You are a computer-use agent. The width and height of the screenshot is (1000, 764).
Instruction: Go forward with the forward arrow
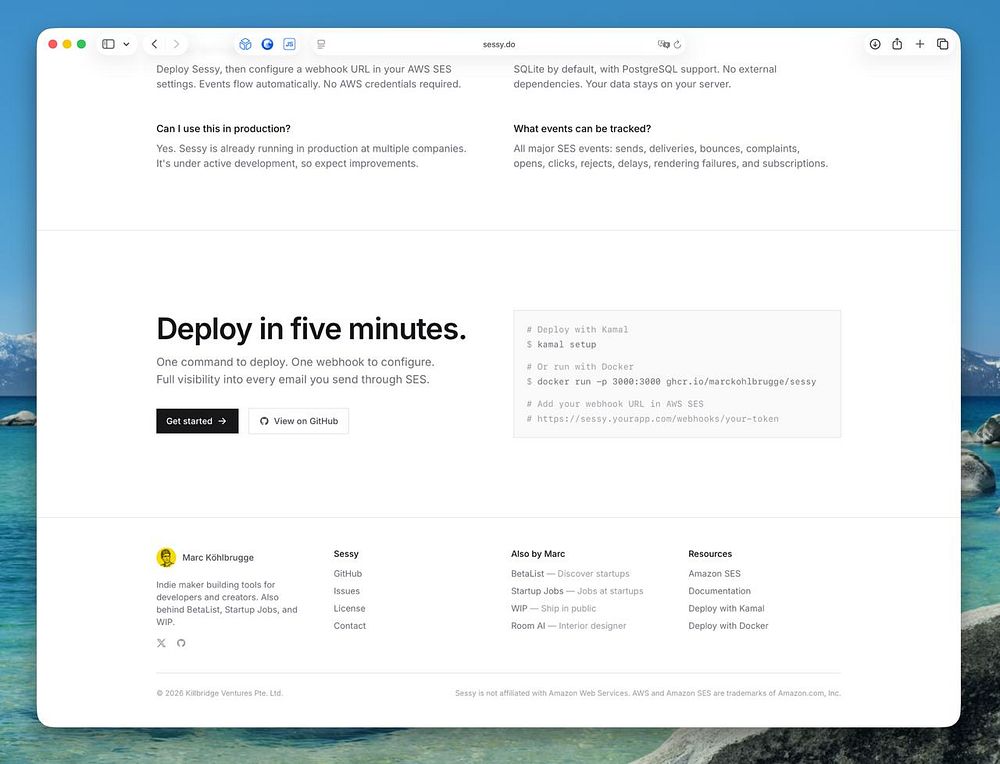[176, 44]
